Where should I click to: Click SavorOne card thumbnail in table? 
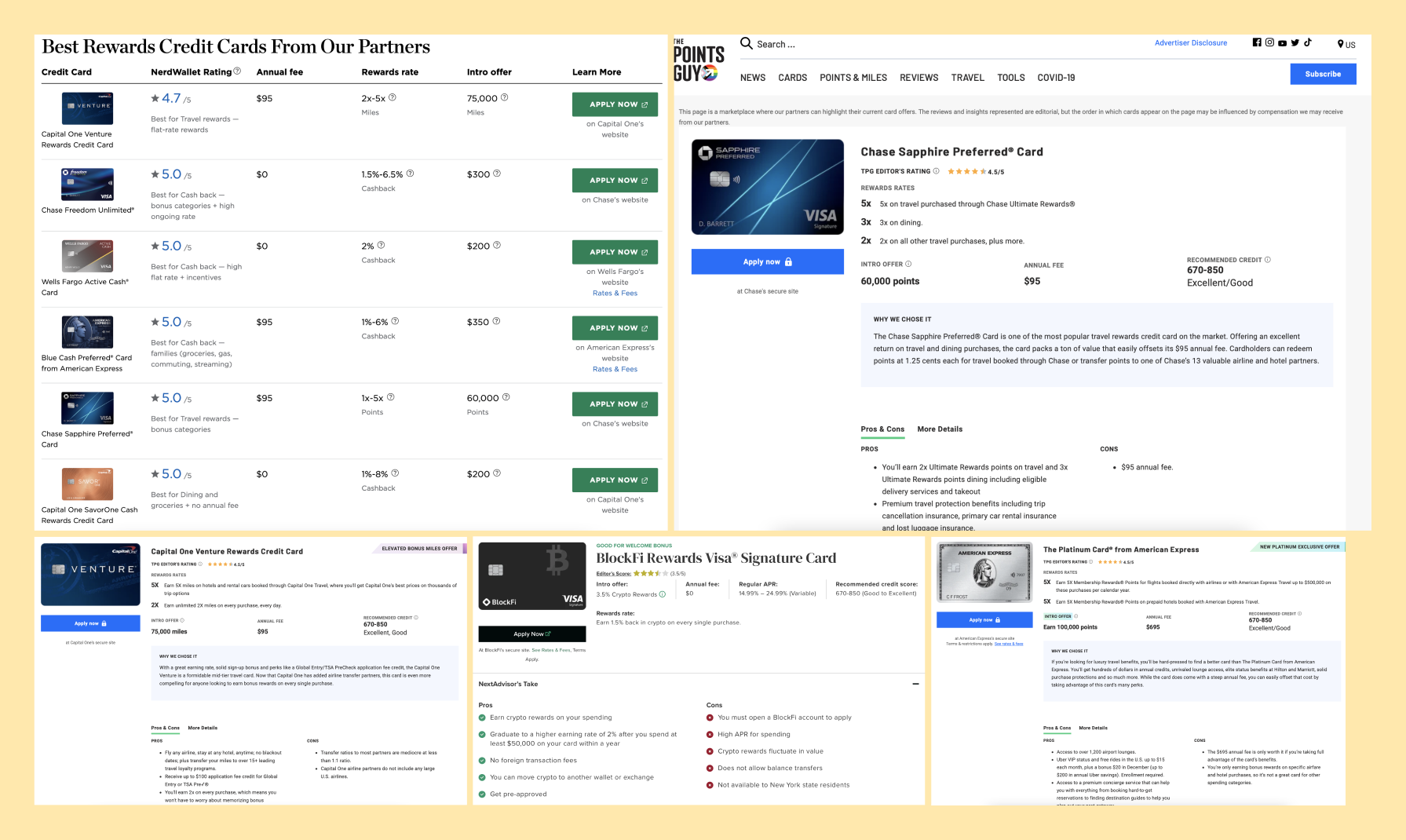tap(87, 484)
